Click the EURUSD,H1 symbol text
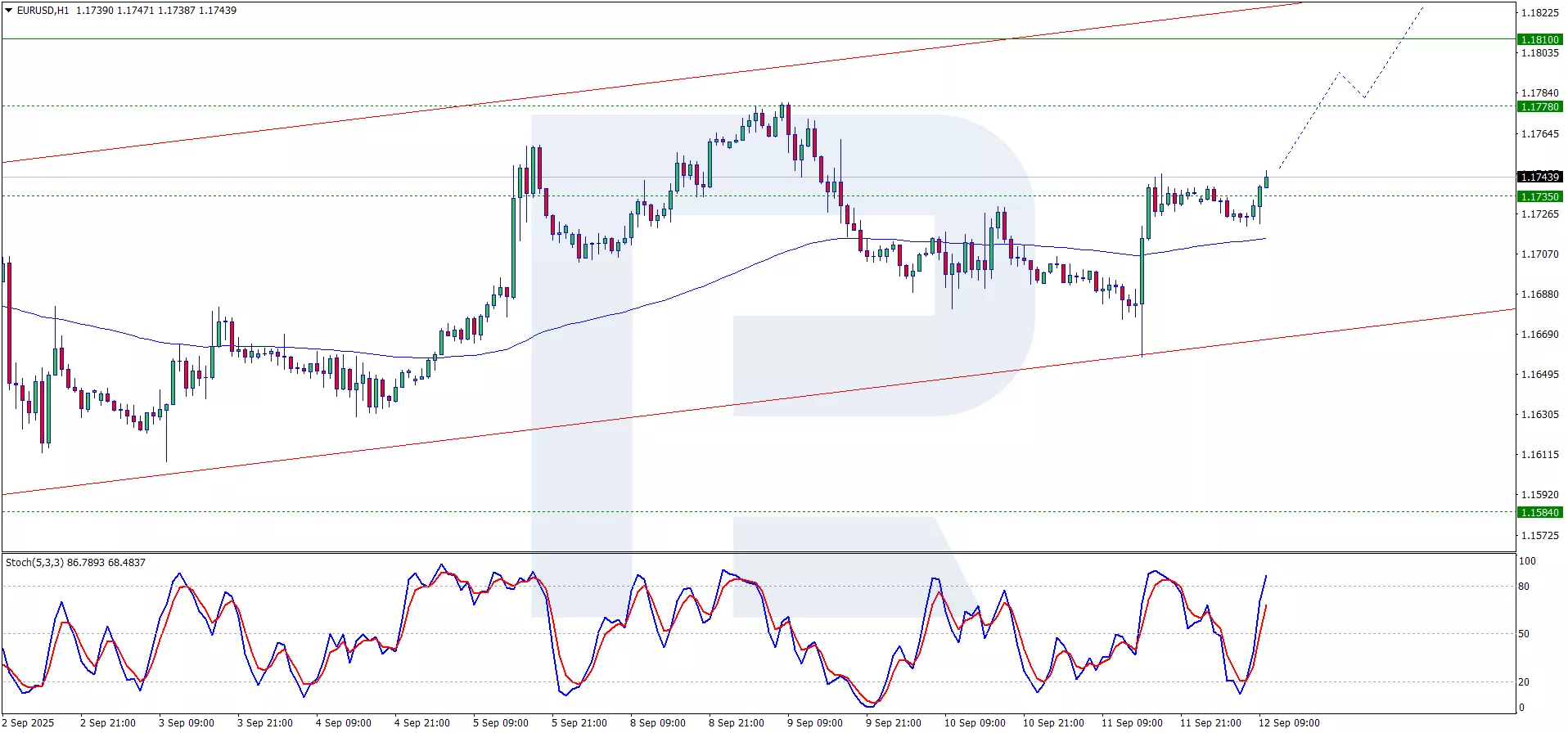This screenshot has height=733, width=1568. (43, 11)
